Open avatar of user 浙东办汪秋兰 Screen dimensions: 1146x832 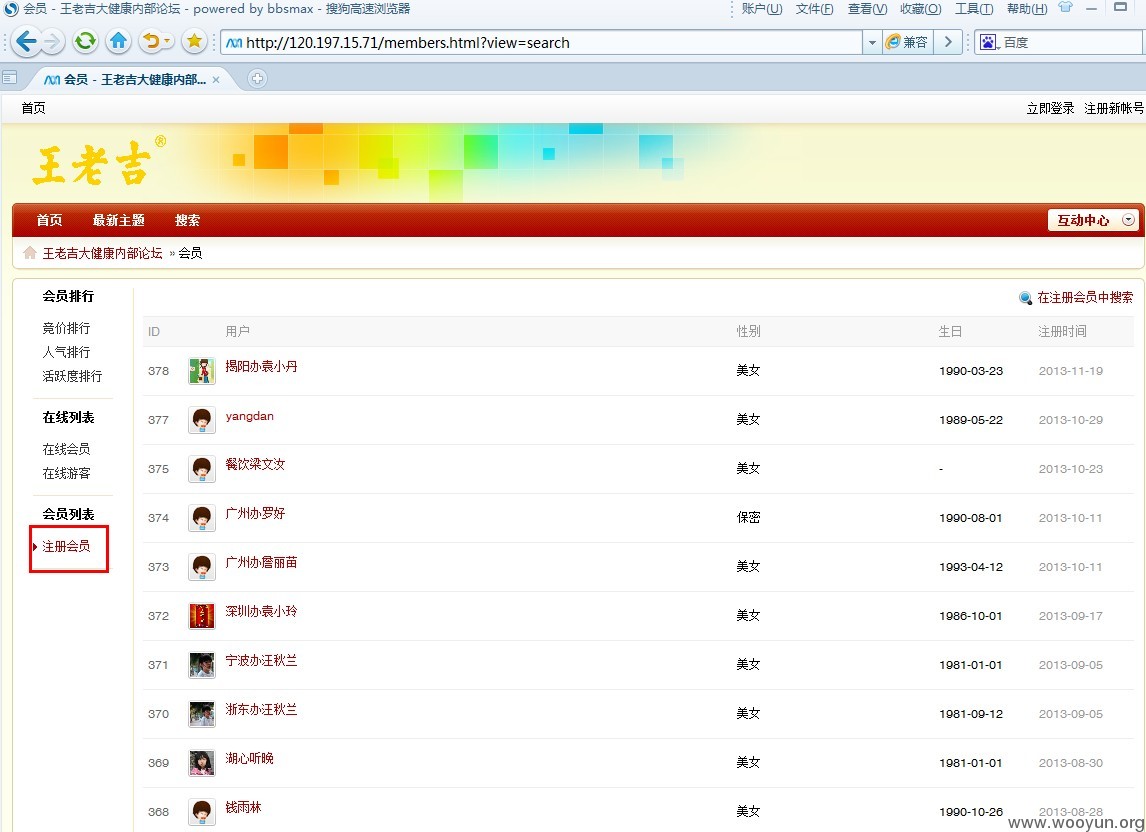click(x=202, y=714)
